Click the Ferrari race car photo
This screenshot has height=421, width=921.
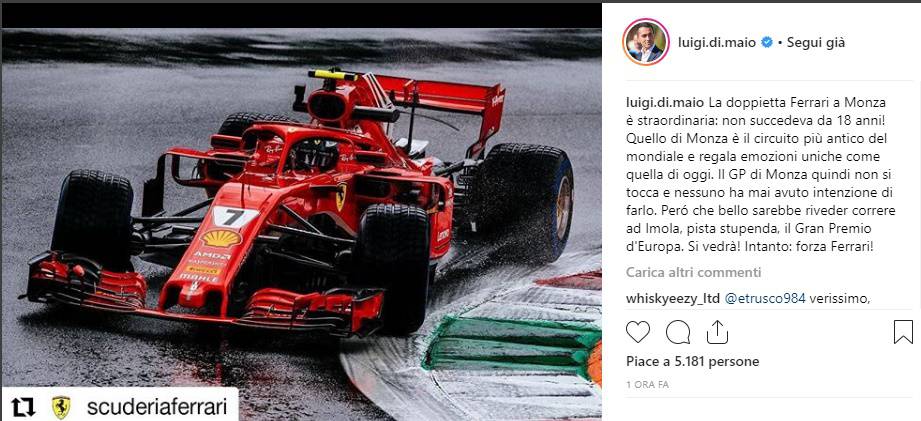(301, 223)
